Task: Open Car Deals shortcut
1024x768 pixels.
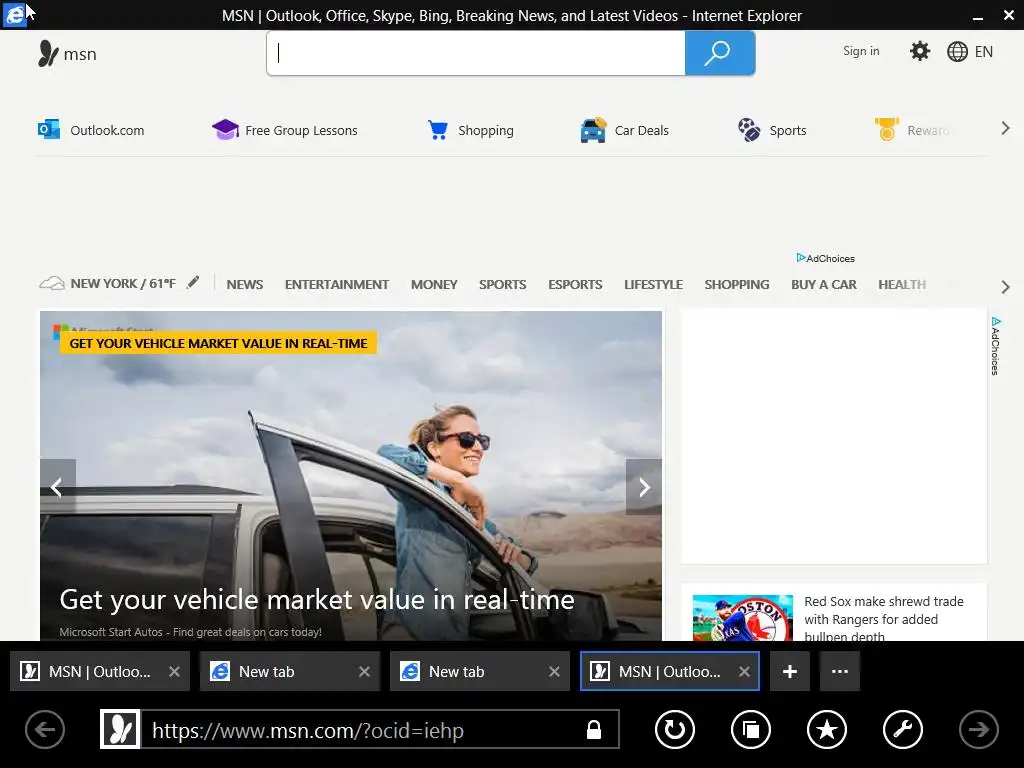Action: (624, 130)
